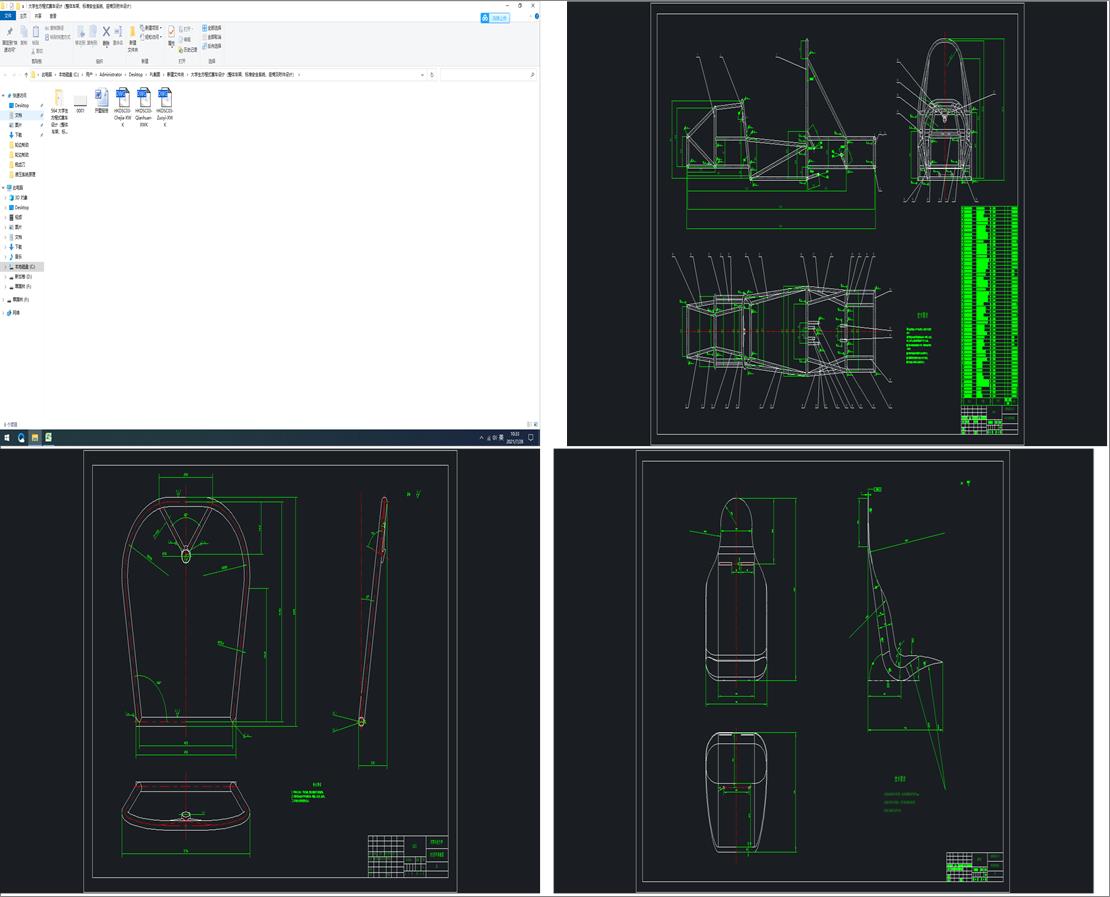Click the Windows Start button
This screenshot has width=1110, height=897.
7,437
